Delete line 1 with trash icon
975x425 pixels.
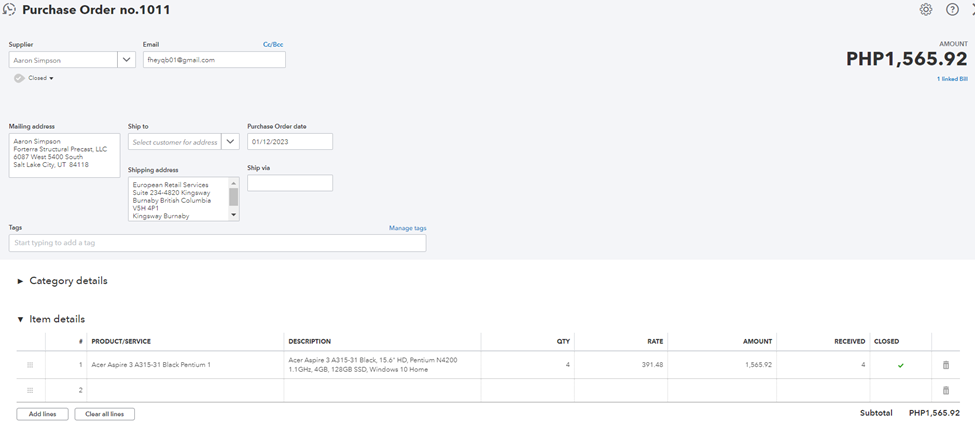coord(946,365)
